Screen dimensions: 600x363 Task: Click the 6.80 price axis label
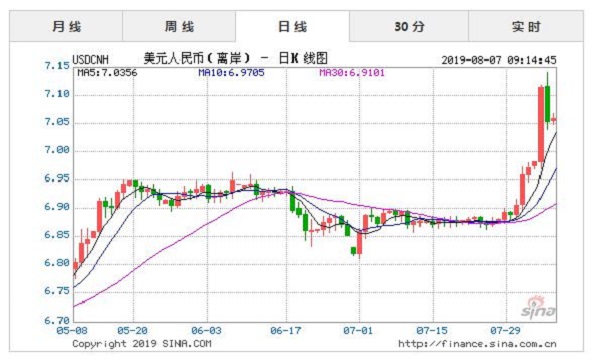pos(57,263)
